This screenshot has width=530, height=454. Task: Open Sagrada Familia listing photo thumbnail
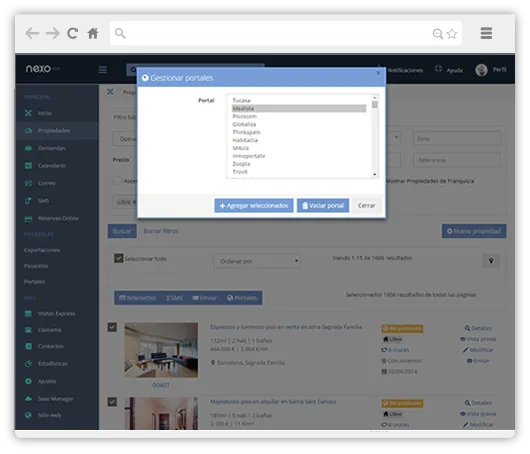coord(161,350)
